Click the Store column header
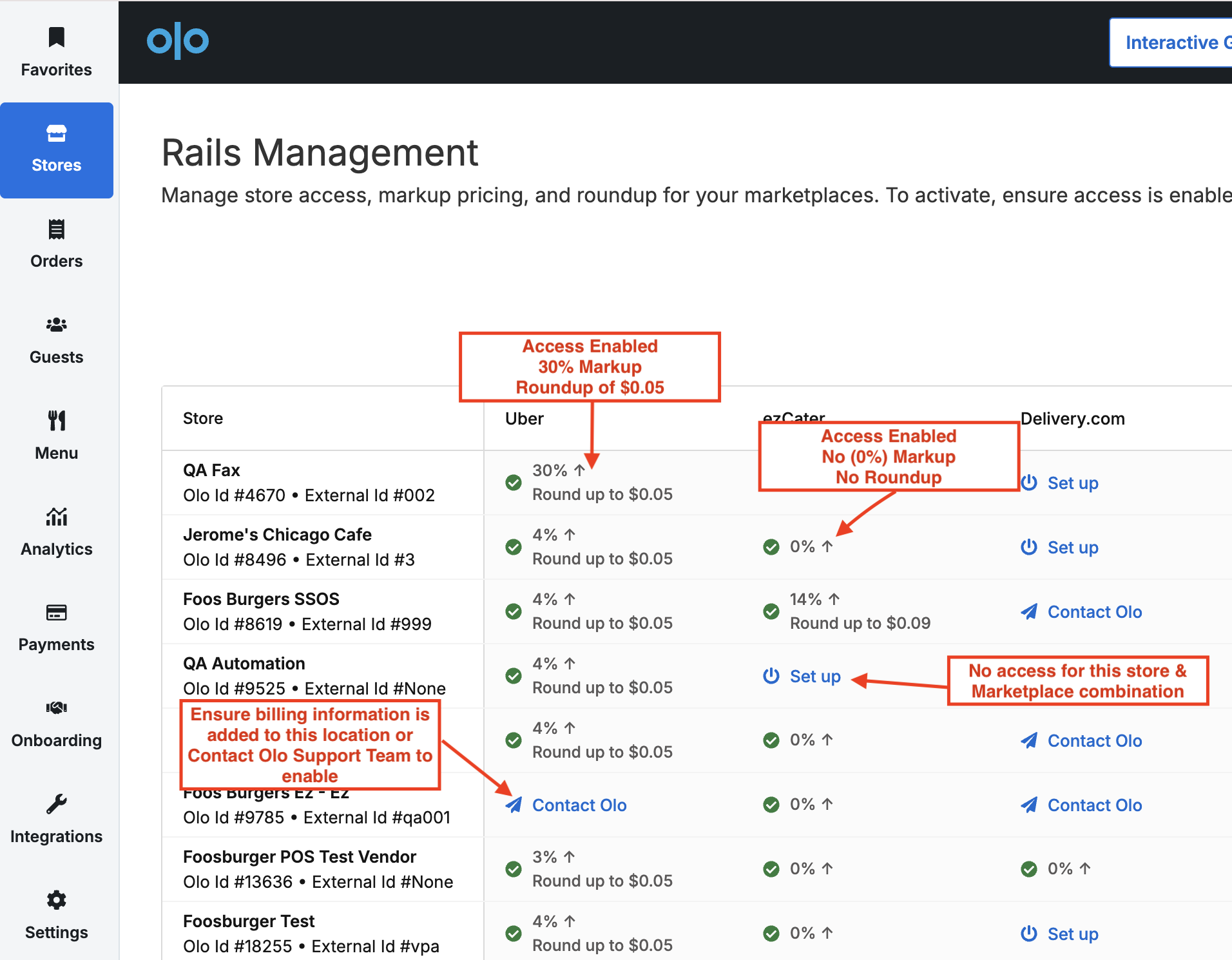The height and width of the screenshot is (960, 1232). [x=203, y=418]
